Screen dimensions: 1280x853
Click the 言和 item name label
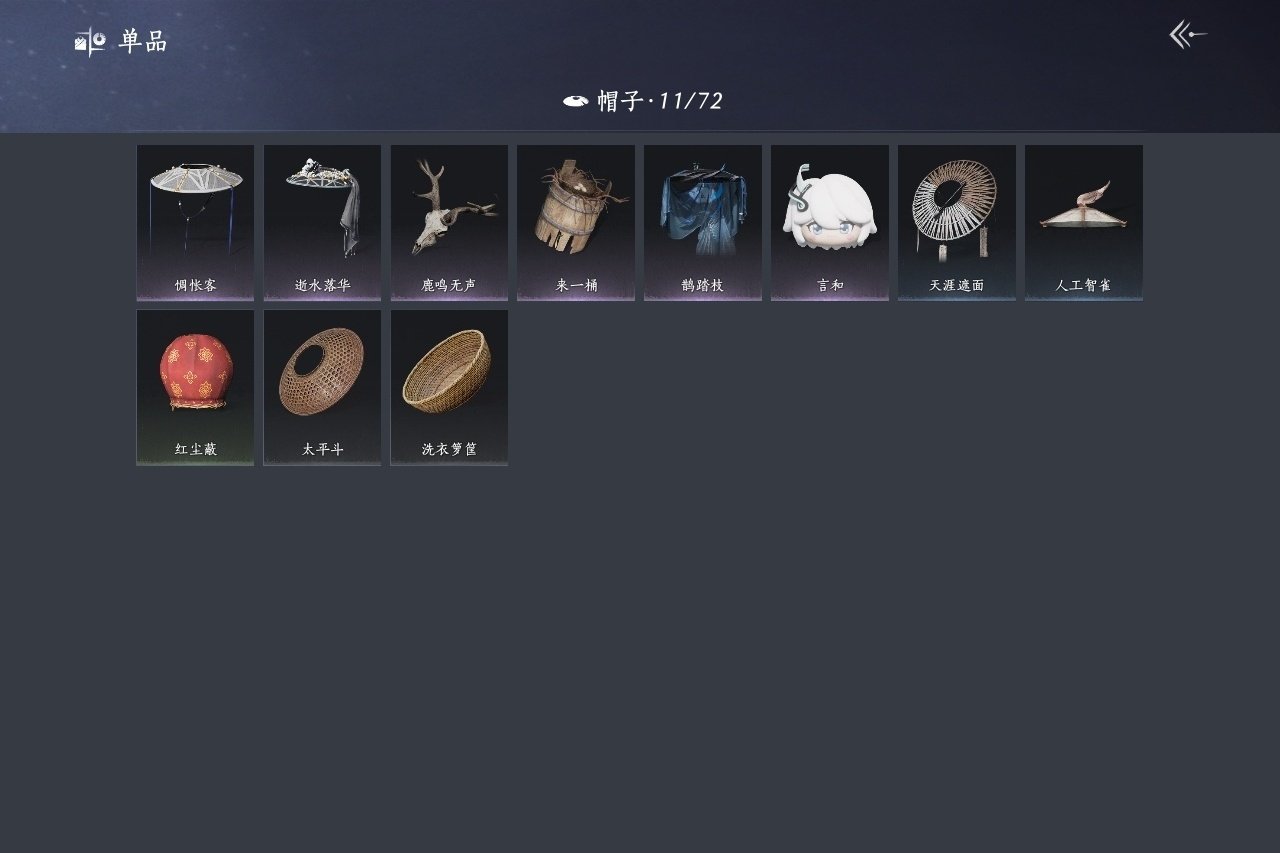[x=830, y=285]
